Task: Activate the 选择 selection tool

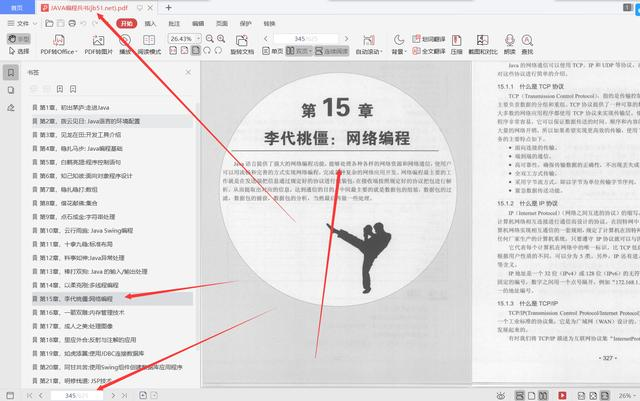Action: (19, 51)
